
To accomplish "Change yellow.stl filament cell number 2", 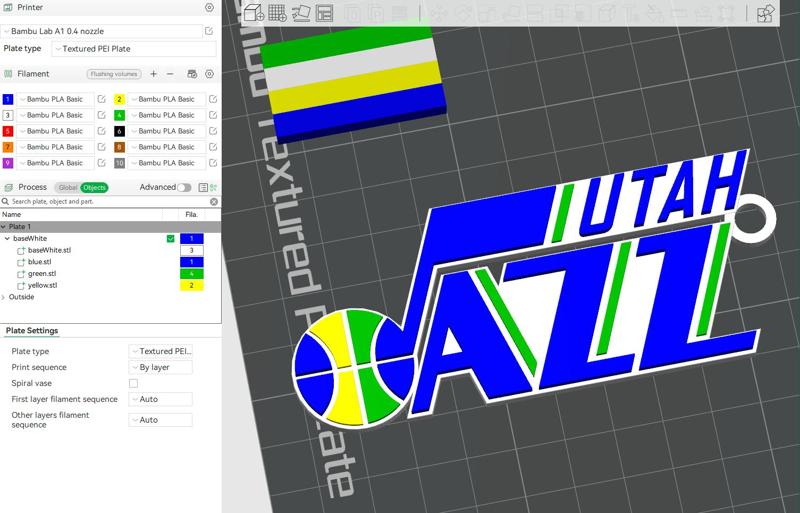I will (192, 285).
